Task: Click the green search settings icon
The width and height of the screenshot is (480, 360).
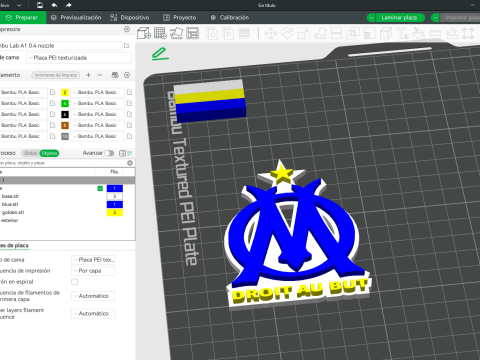Action: pyautogui.click(x=130, y=153)
